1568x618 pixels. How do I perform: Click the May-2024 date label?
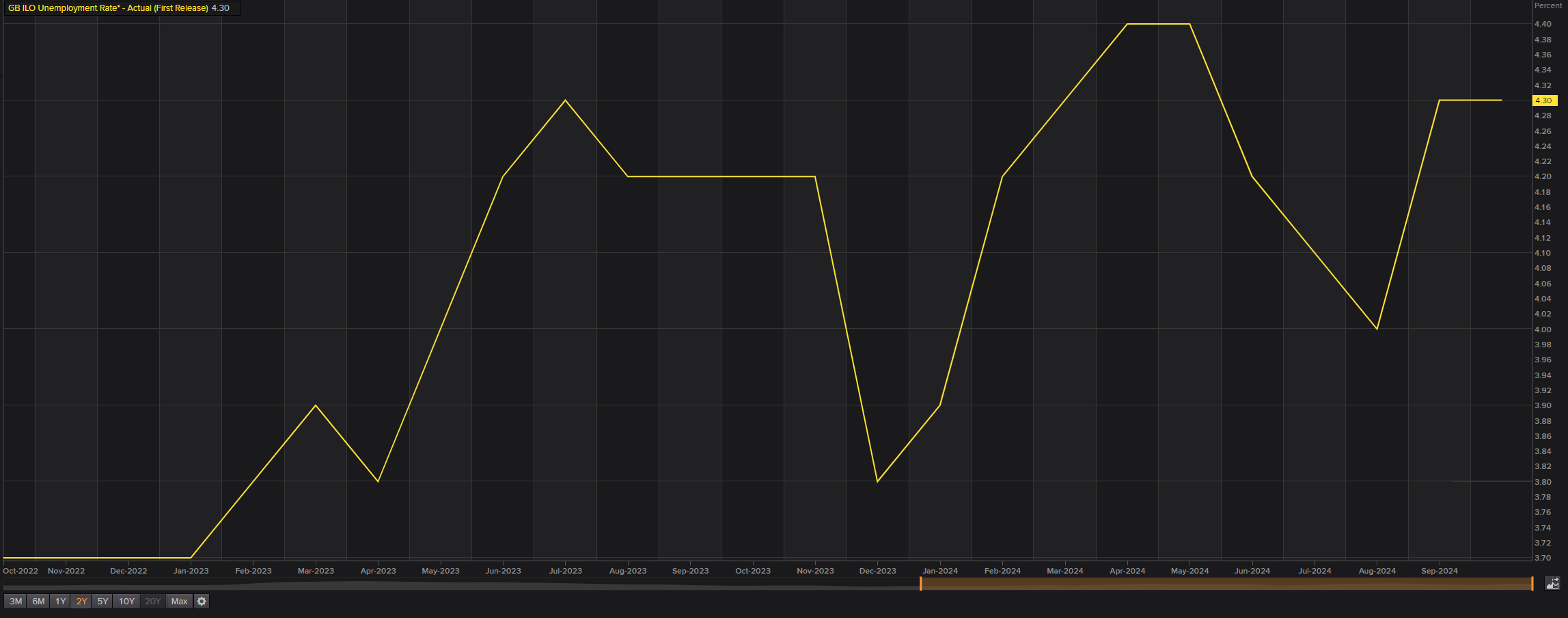1190,571
